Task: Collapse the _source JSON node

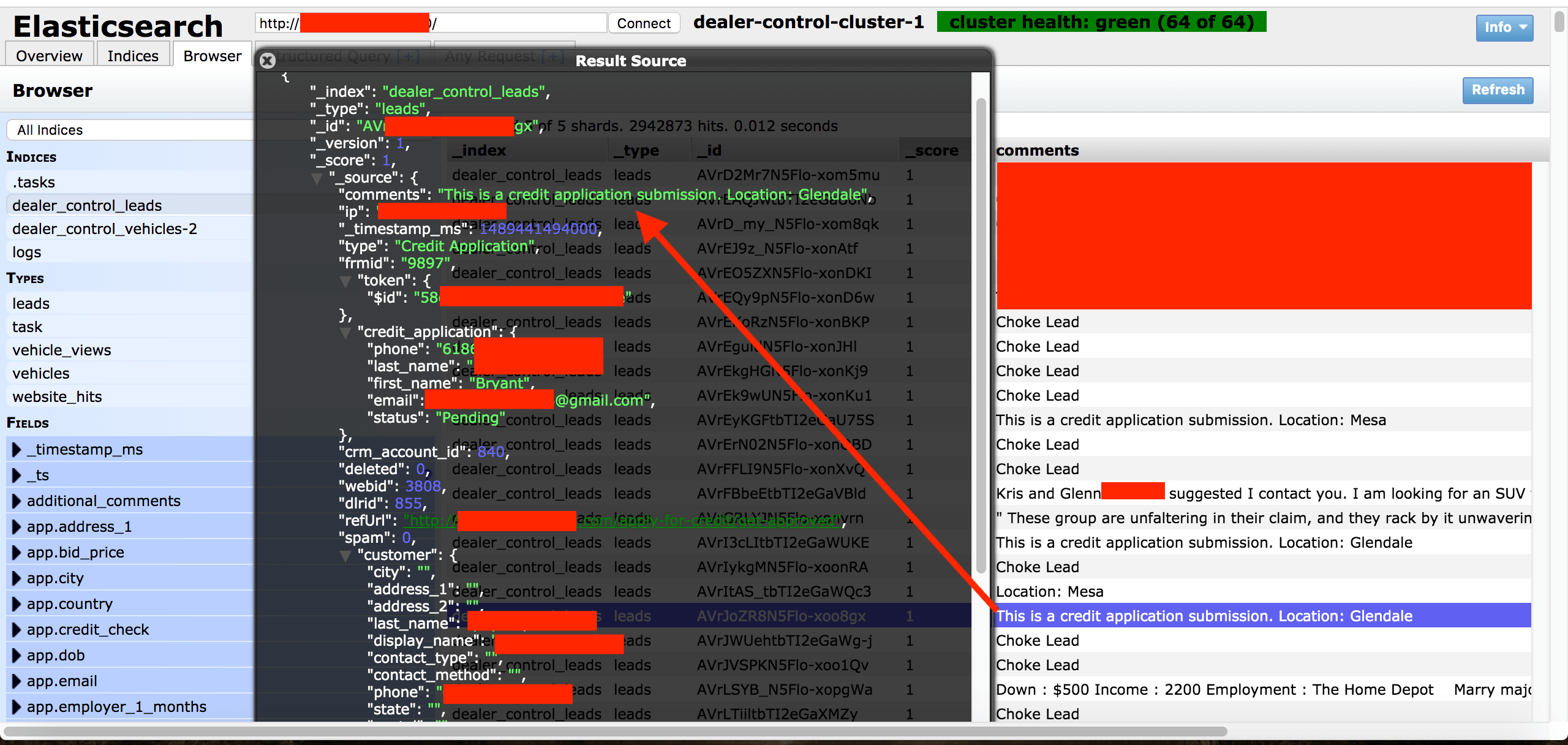Action: [x=317, y=178]
